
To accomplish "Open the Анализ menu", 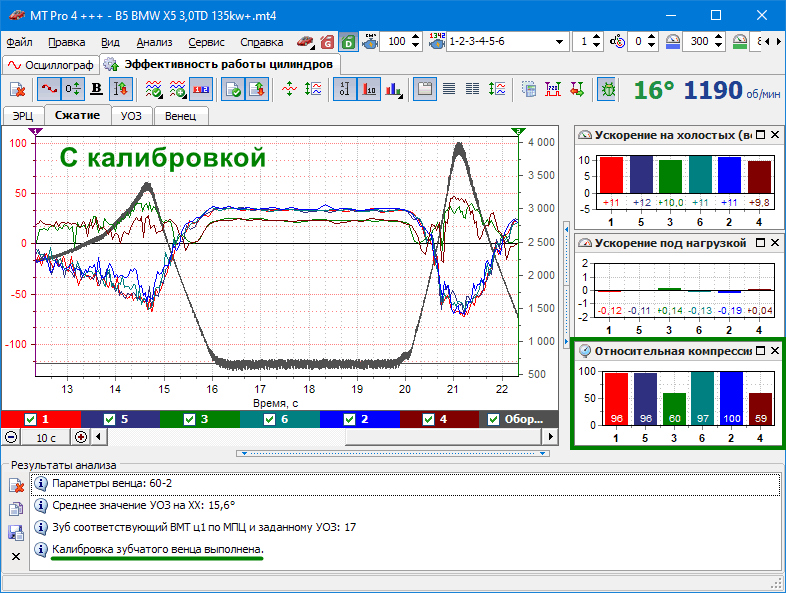I will pos(154,42).
